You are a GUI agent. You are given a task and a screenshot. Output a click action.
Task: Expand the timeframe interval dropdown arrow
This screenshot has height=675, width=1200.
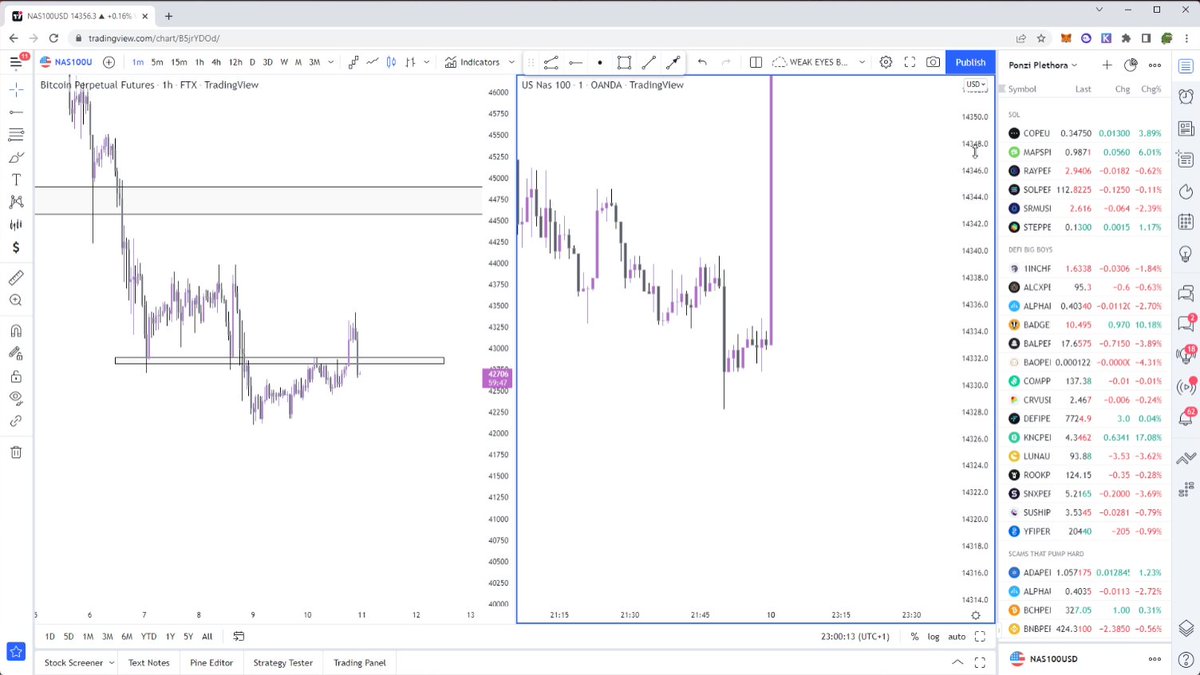[331, 62]
